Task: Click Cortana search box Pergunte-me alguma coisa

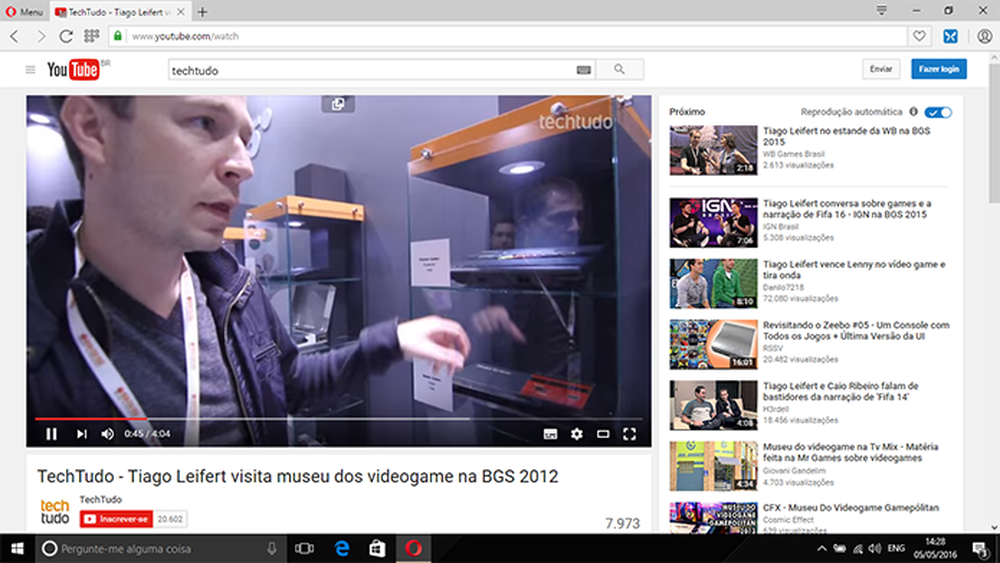Action: coord(160,548)
